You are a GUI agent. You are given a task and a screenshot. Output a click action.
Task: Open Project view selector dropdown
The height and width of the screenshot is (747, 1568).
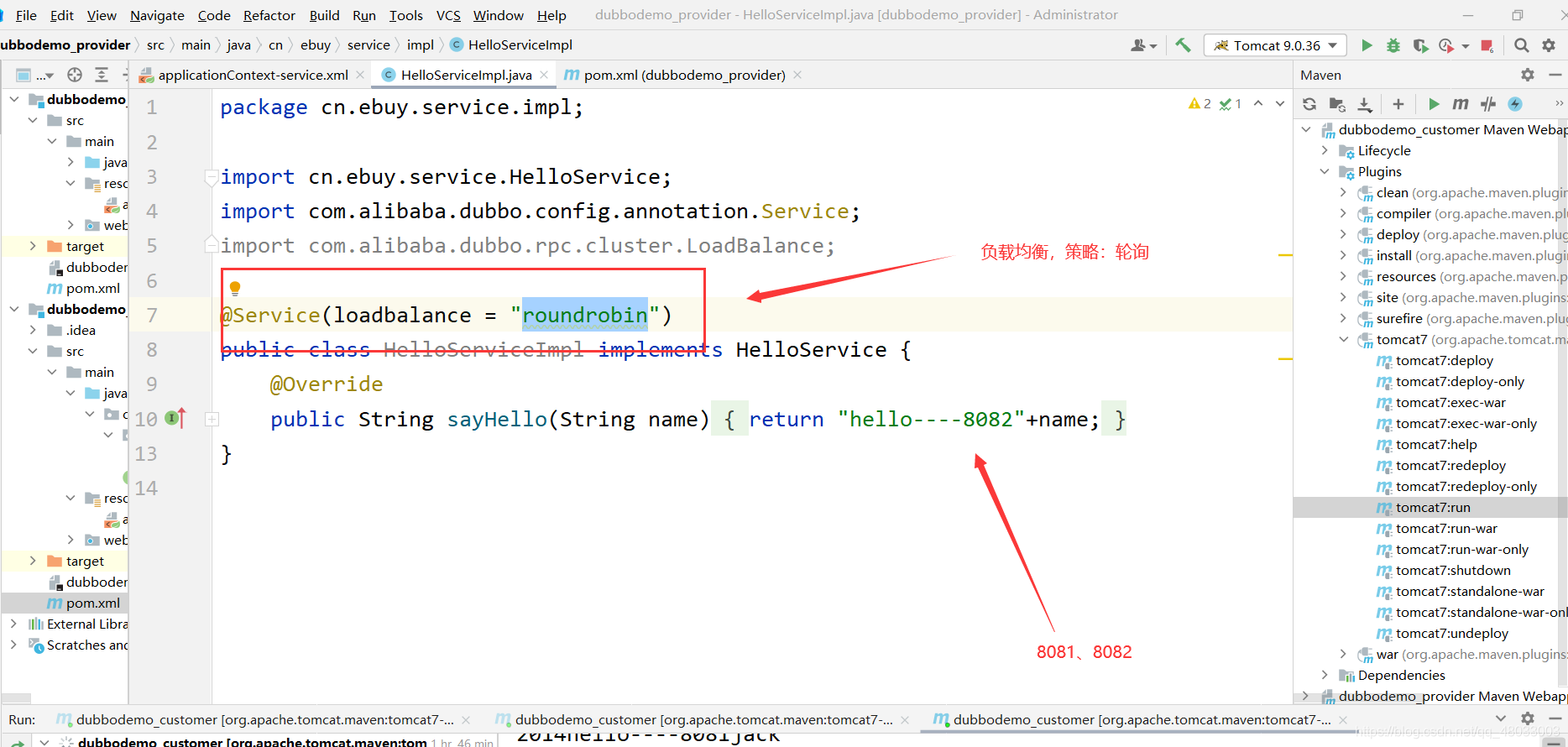35,75
